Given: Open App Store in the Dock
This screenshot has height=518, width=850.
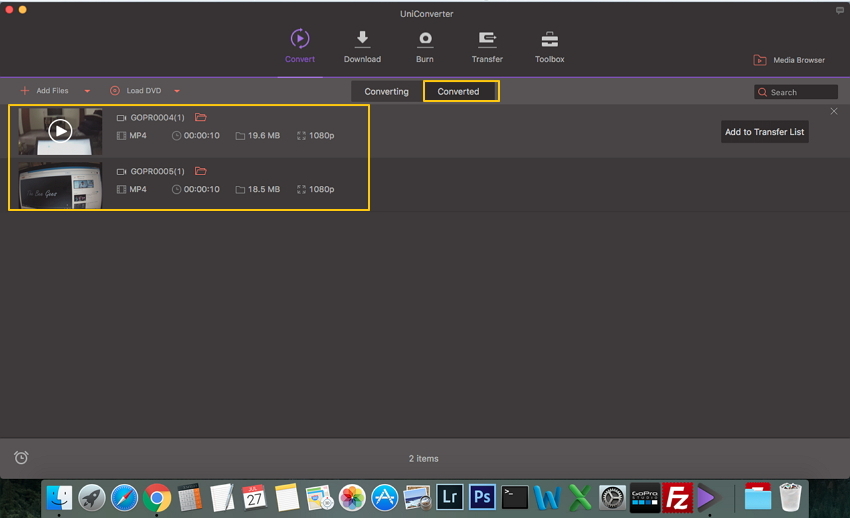Looking at the screenshot, I should [385, 497].
